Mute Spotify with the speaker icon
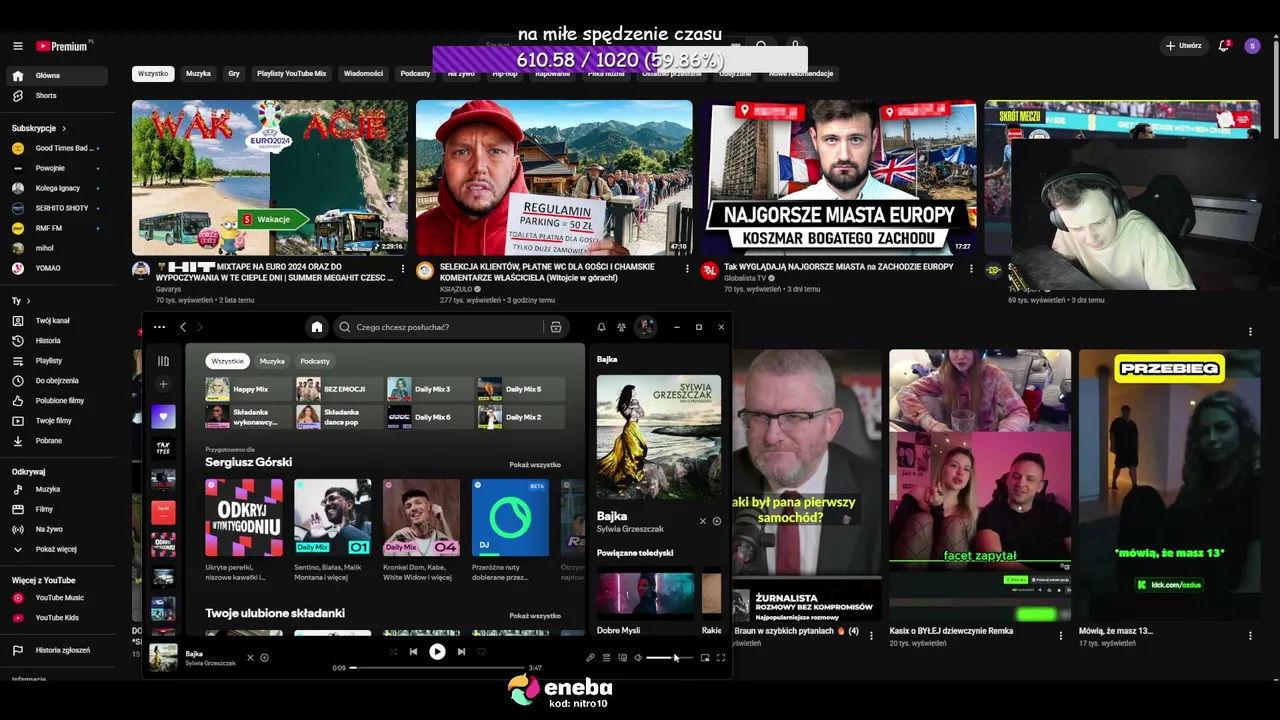This screenshot has height=720, width=1280. [638, 658]
